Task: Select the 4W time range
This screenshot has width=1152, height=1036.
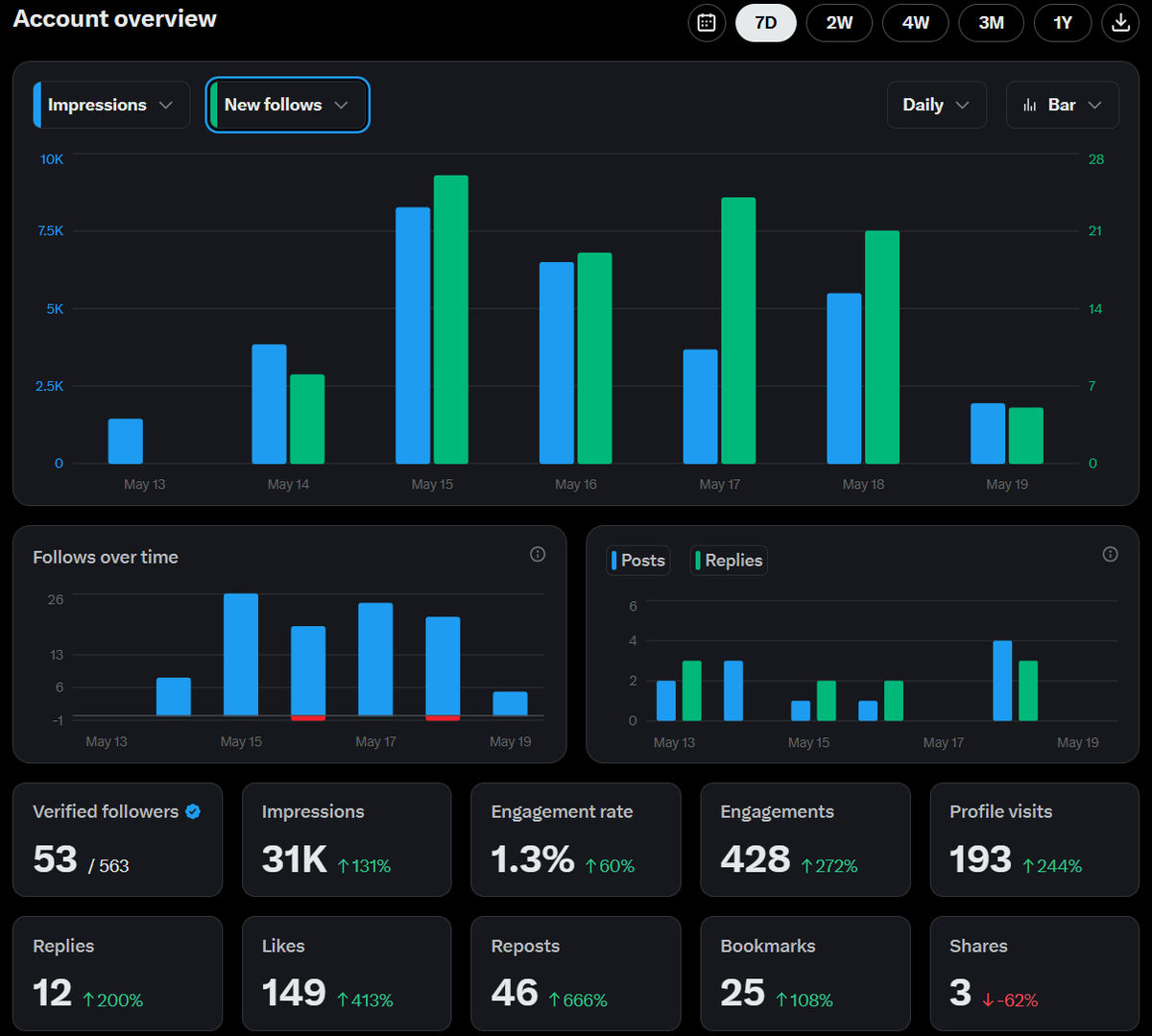Action: pos(916,23)
